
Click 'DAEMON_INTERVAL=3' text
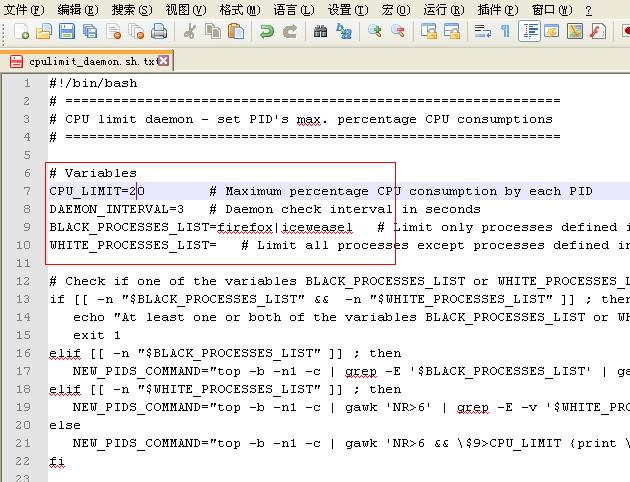[x=117, y=209]
